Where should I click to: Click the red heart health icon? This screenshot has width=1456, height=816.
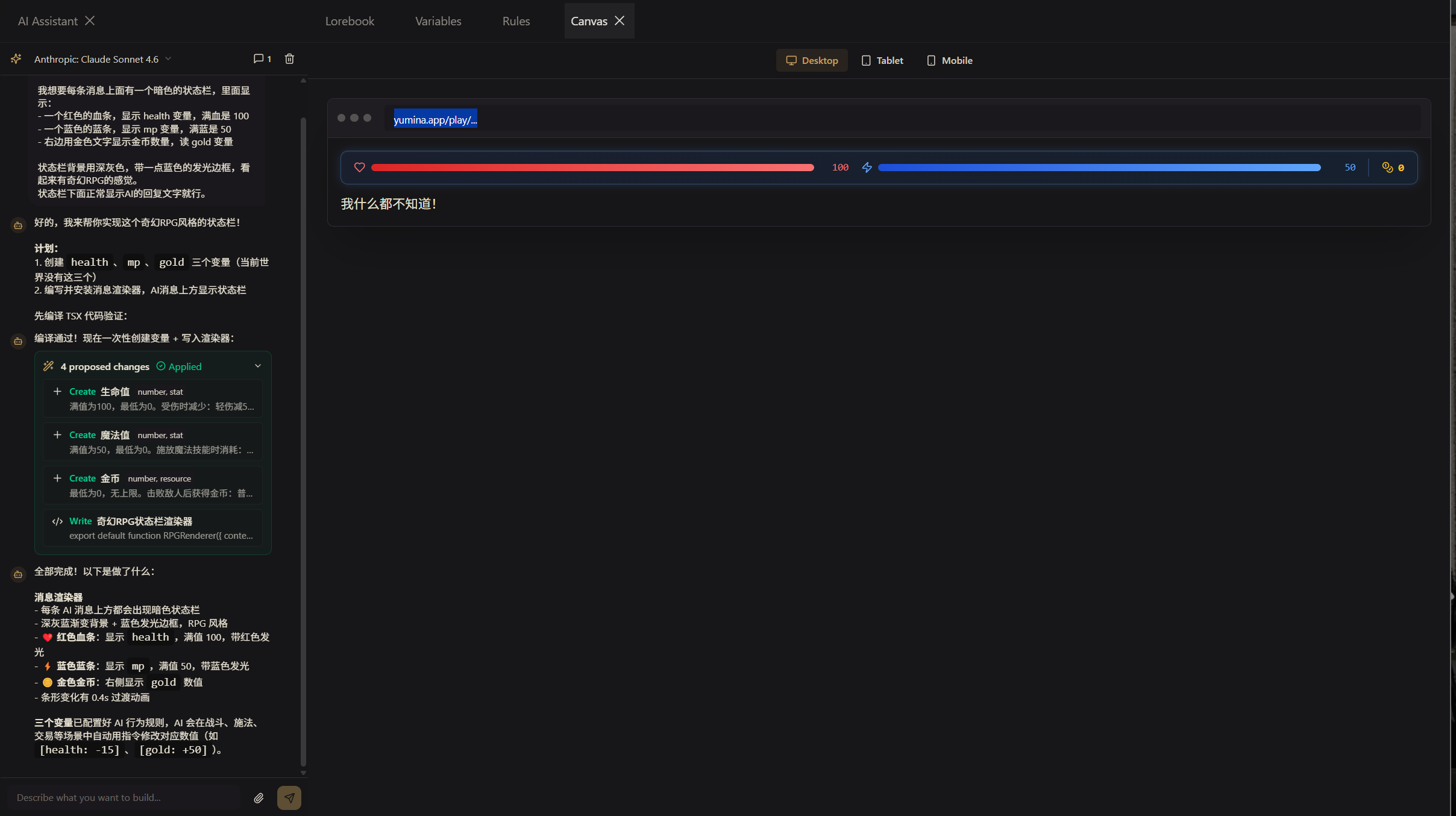pyautogui.click(x=359, y=167)
